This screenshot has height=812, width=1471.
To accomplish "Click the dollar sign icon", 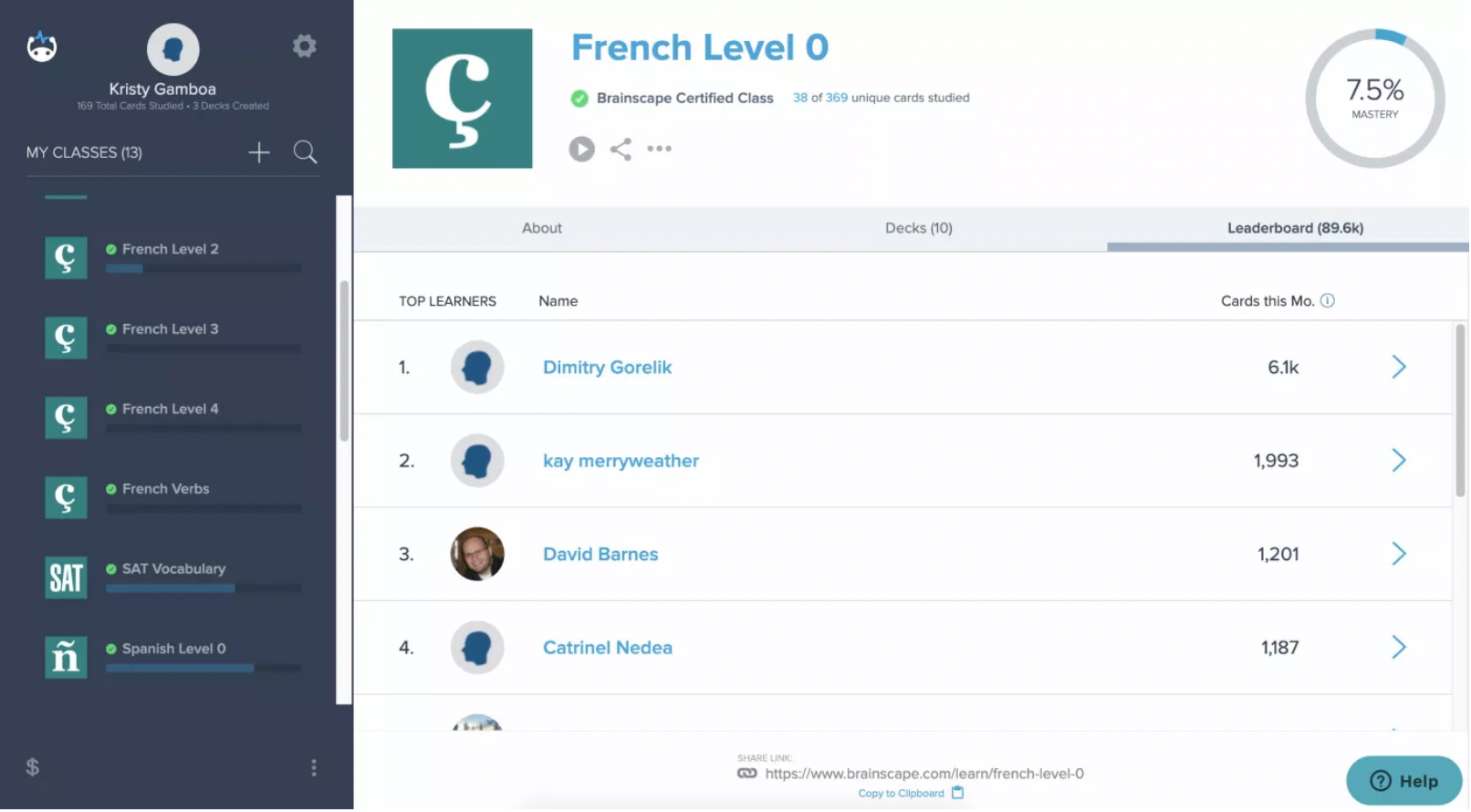I will coord(33,768).
